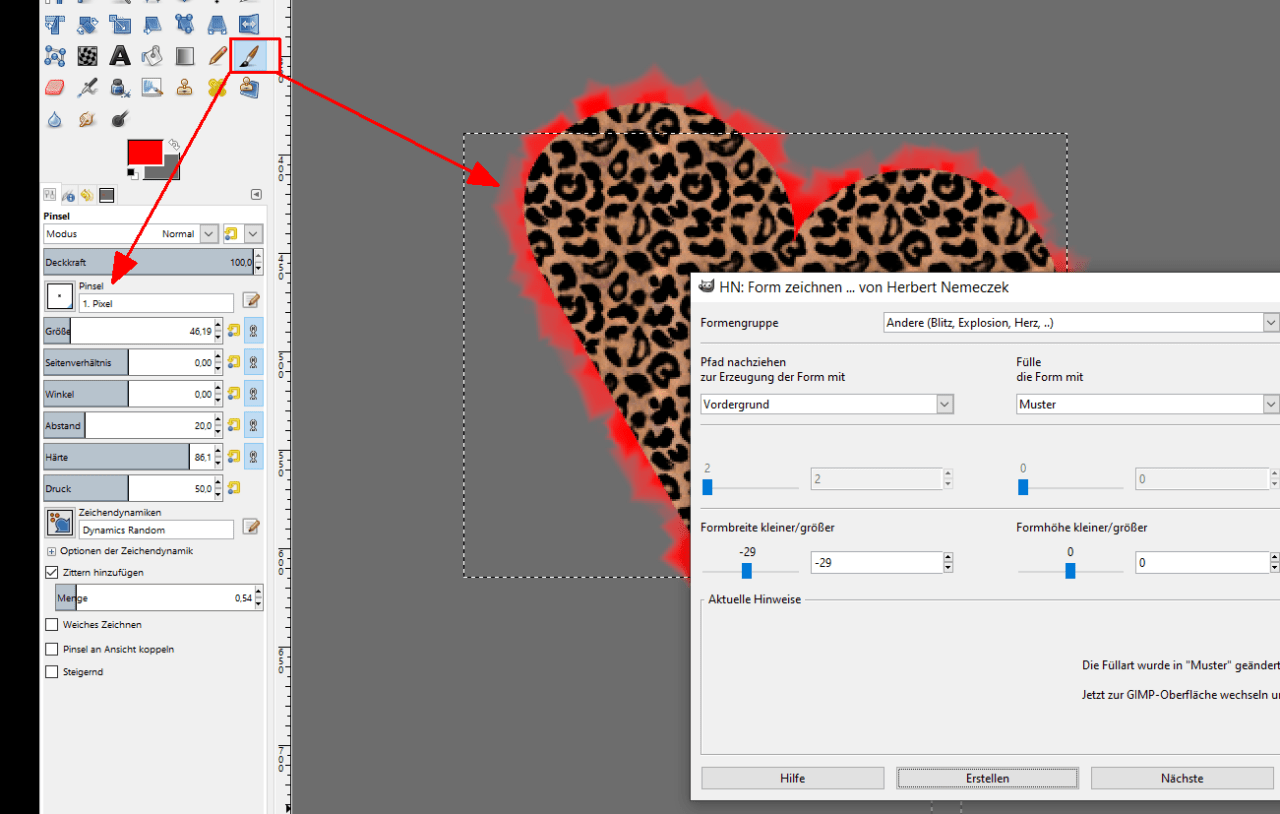The height and width of the screenshot is (814, 1280).
Task: Select the Smudge tool
Action: (x=87, y=118)
